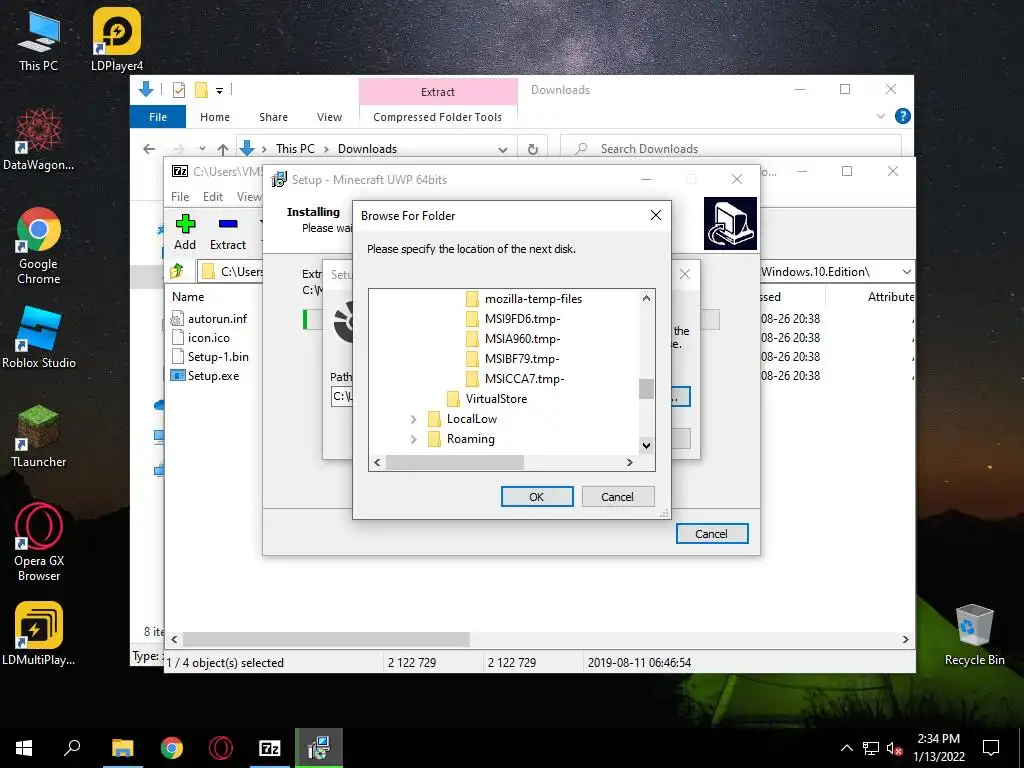Image resolution: width=1024 pixels, height=768 pixels.
Task: Switch to Opera on the taskbar
Action: tap(221, 748)
